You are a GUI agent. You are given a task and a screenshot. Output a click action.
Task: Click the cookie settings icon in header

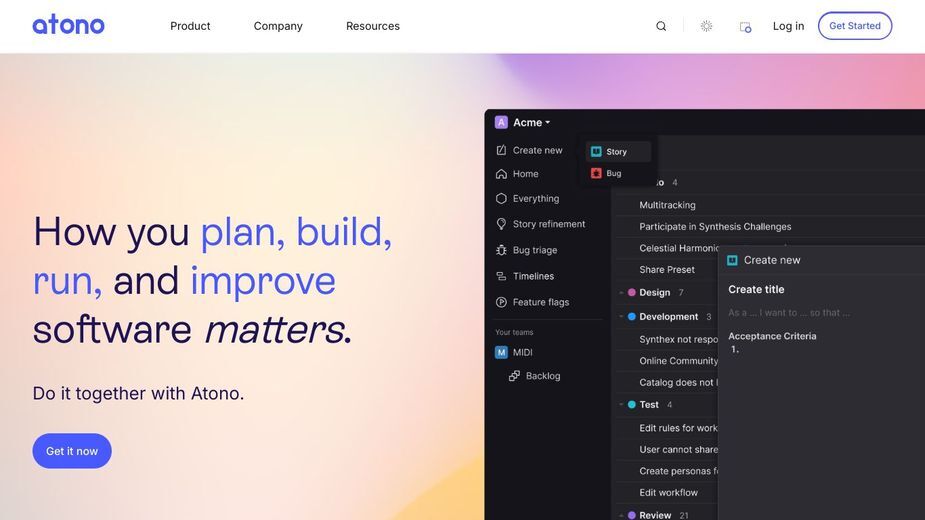pyautogui.click(x=745, y=27)
